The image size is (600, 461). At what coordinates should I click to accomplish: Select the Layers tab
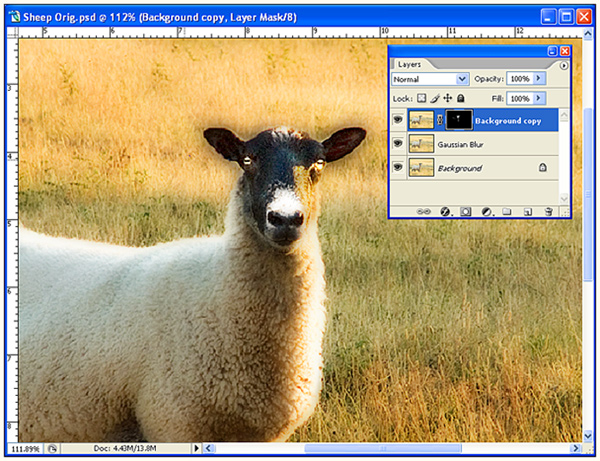[x=409, y=64]
